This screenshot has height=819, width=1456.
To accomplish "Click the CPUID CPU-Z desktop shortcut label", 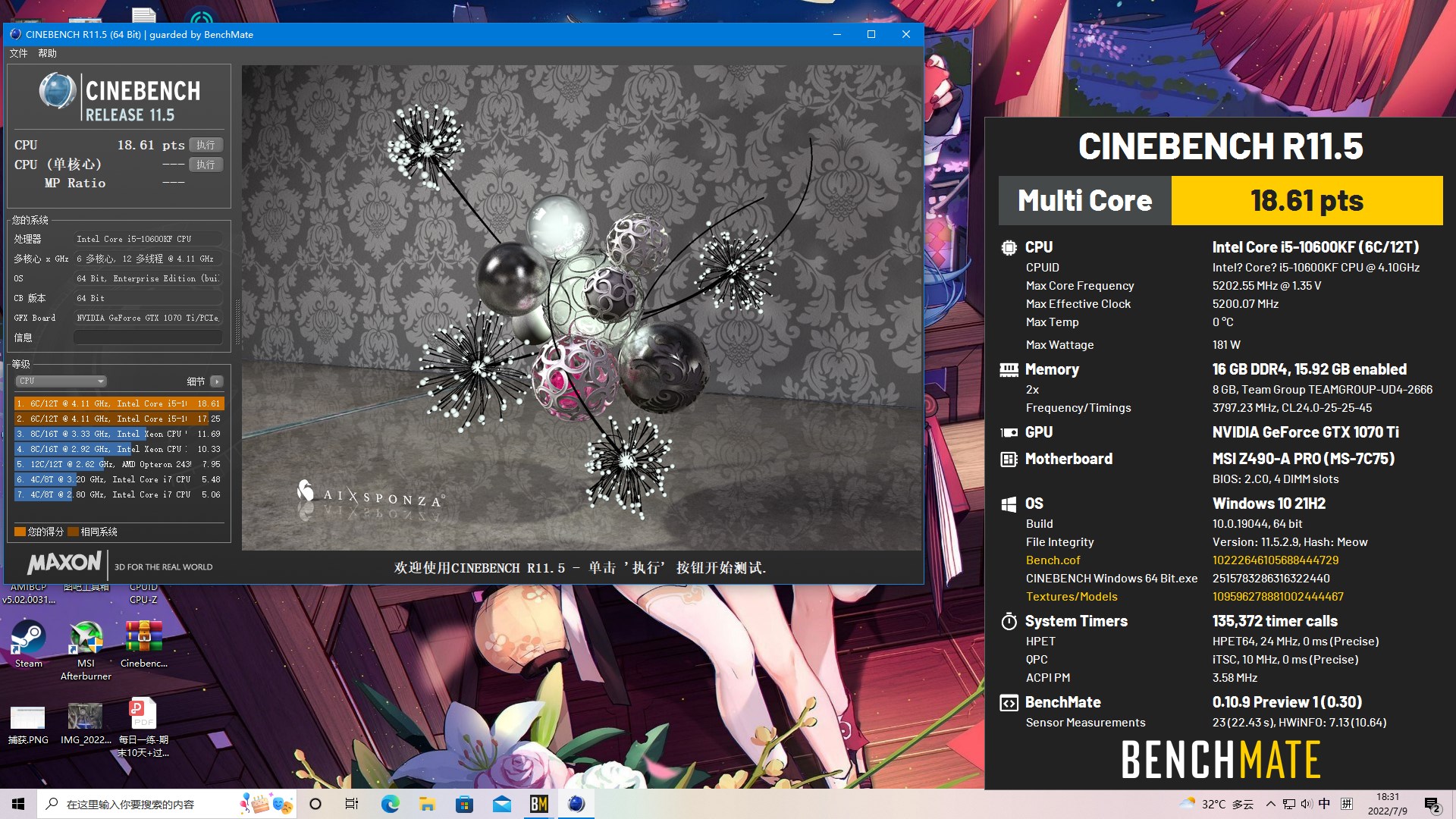I will (x=143, y=593).
